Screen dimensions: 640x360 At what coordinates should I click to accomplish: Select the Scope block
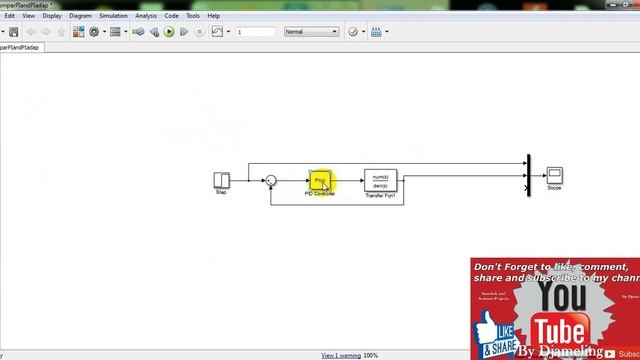(555, 176)
